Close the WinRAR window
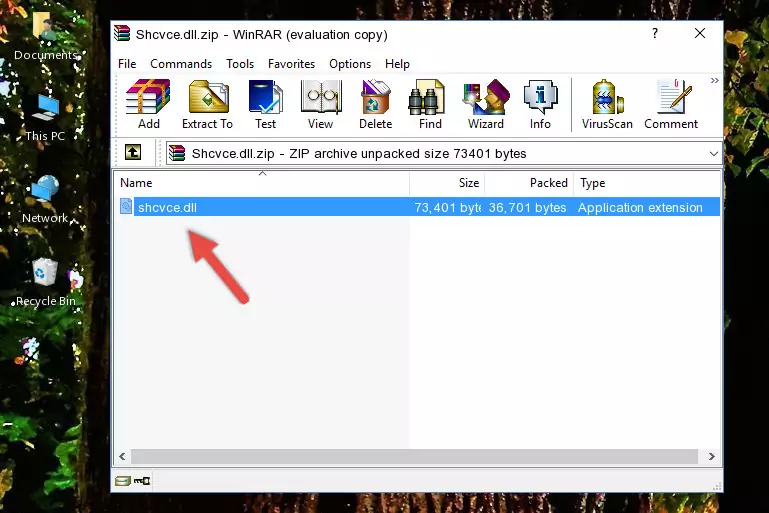Viewport: 769px width, 513px height. tap(700, 33)
